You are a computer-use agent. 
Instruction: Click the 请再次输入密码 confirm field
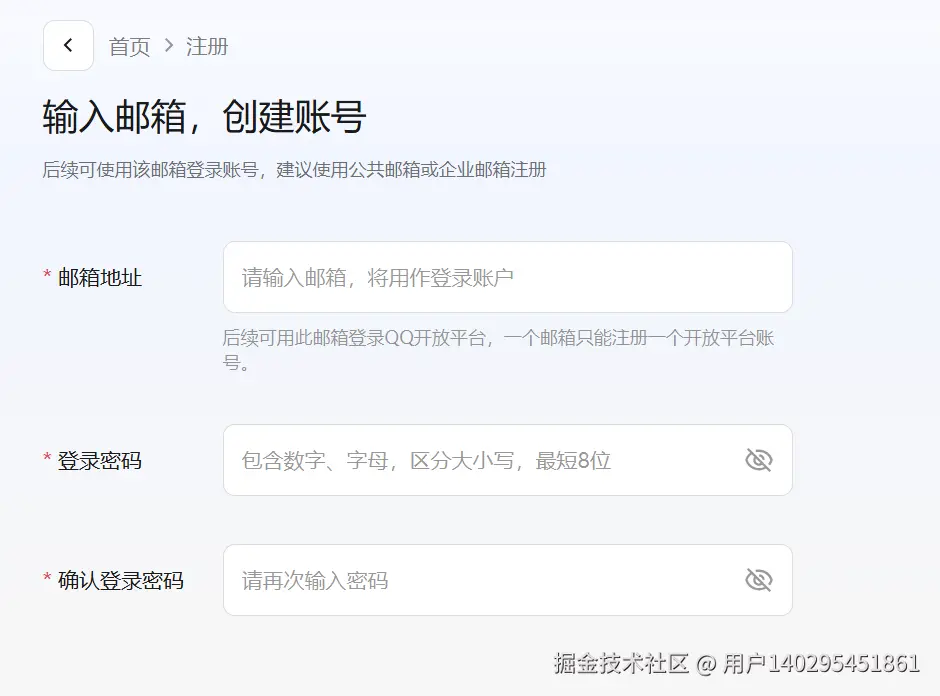(x=480, y=579)
